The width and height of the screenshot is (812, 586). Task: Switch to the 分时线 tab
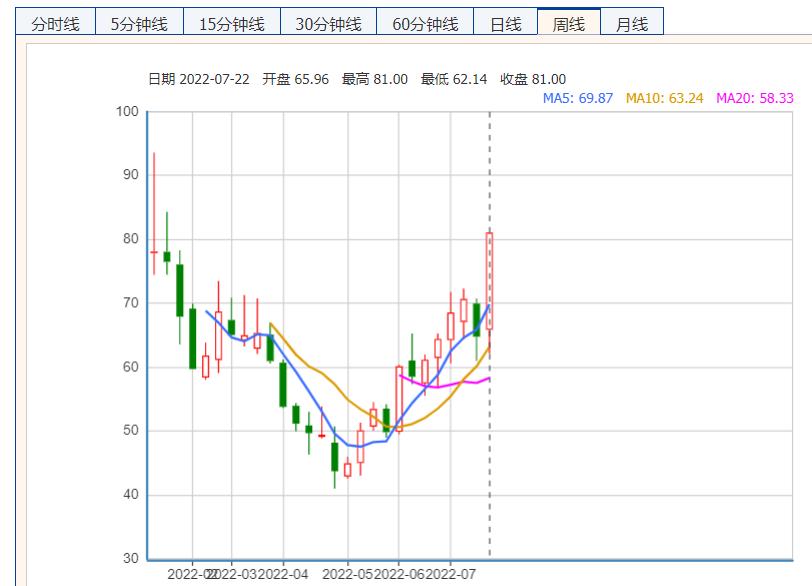tap(56, 24)
